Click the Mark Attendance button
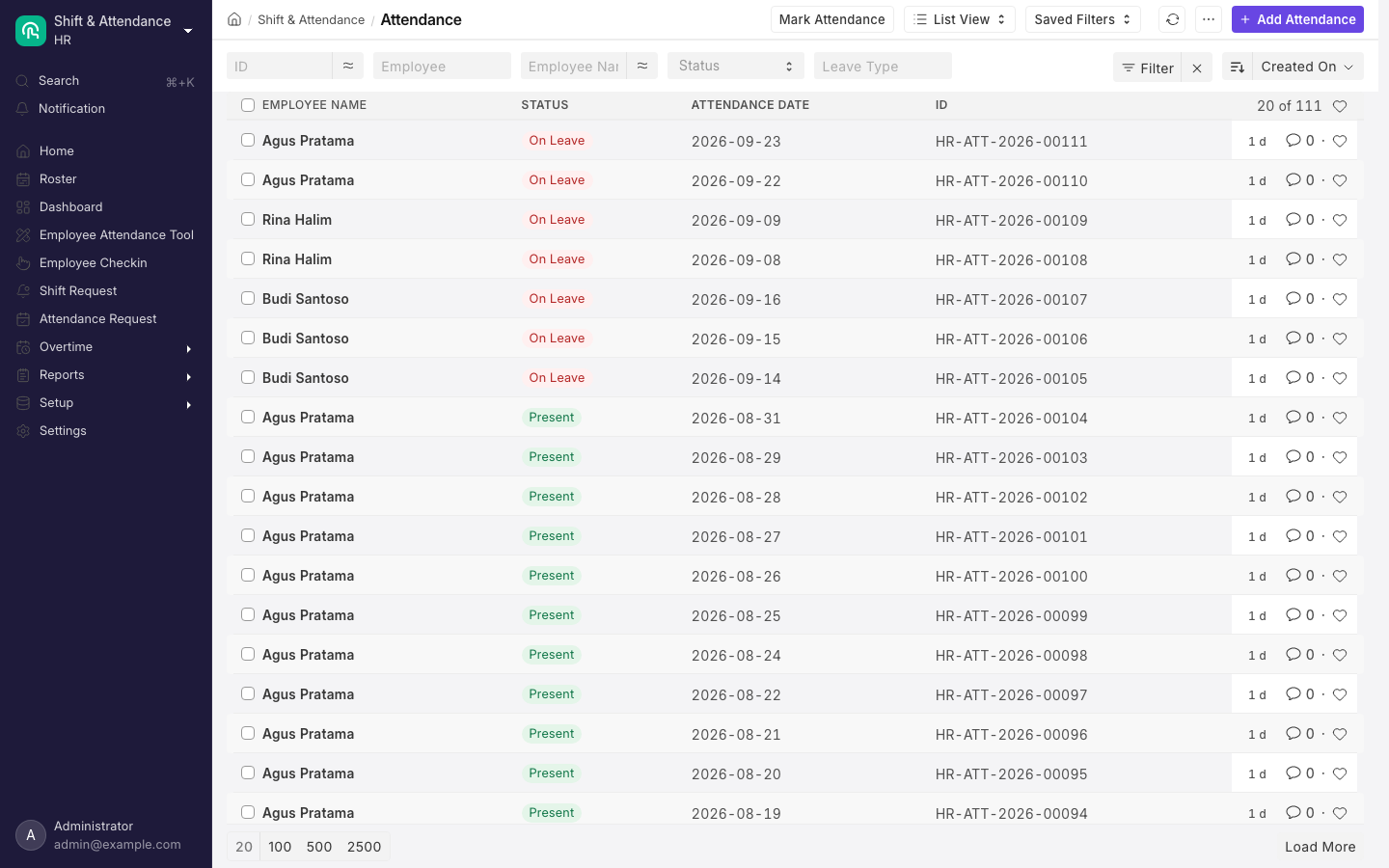This screenshot has width=1389, height=868. pos(831,19)
